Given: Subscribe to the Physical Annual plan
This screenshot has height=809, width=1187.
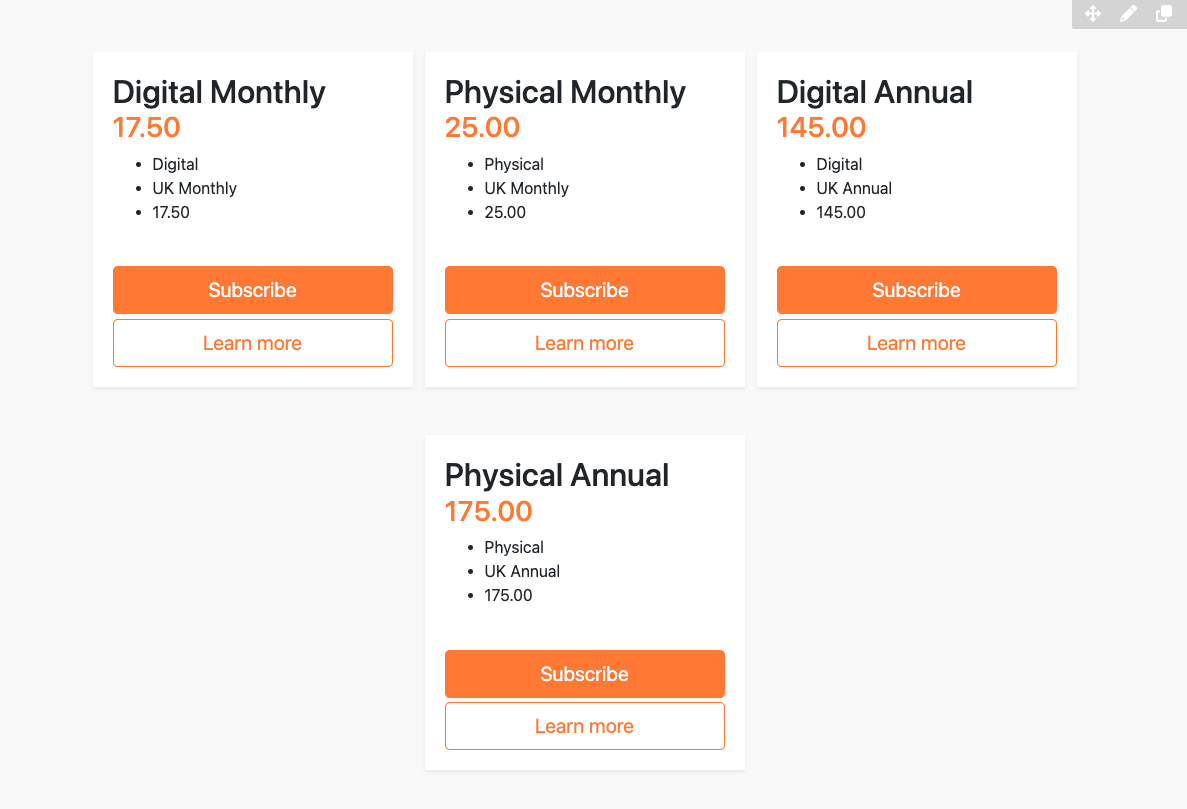Looking at the screenshot, I should point(584,674).
